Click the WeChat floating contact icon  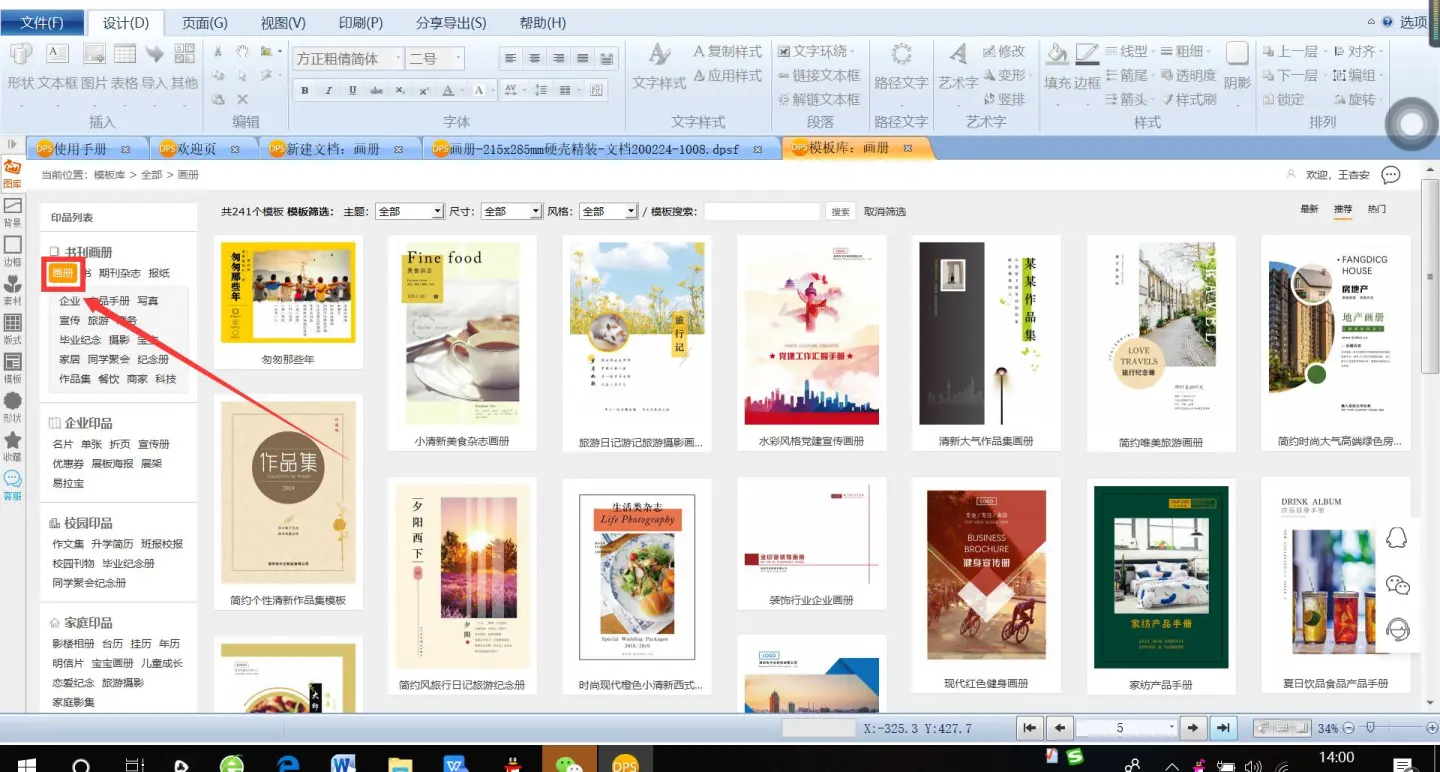[x=1397, y=584]
